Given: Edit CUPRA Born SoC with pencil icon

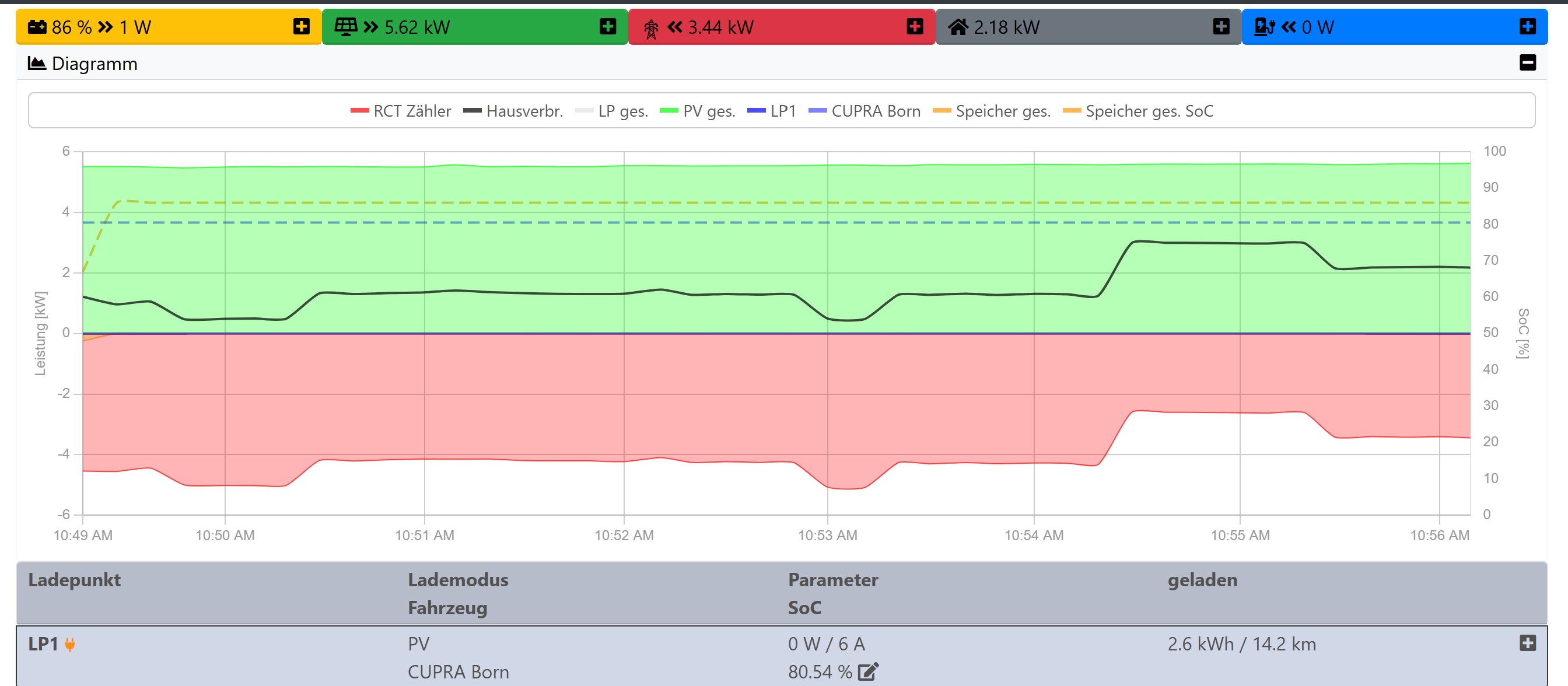Looking at the screenshot, I should (867, 672).
